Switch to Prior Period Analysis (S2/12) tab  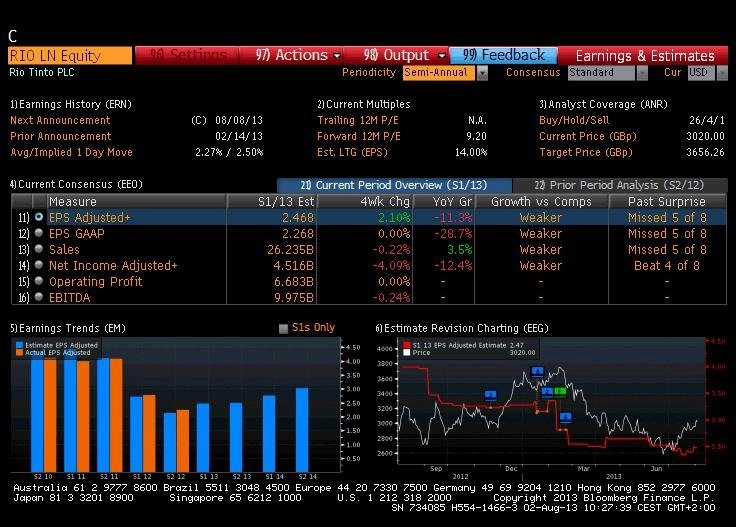point(620,185)
